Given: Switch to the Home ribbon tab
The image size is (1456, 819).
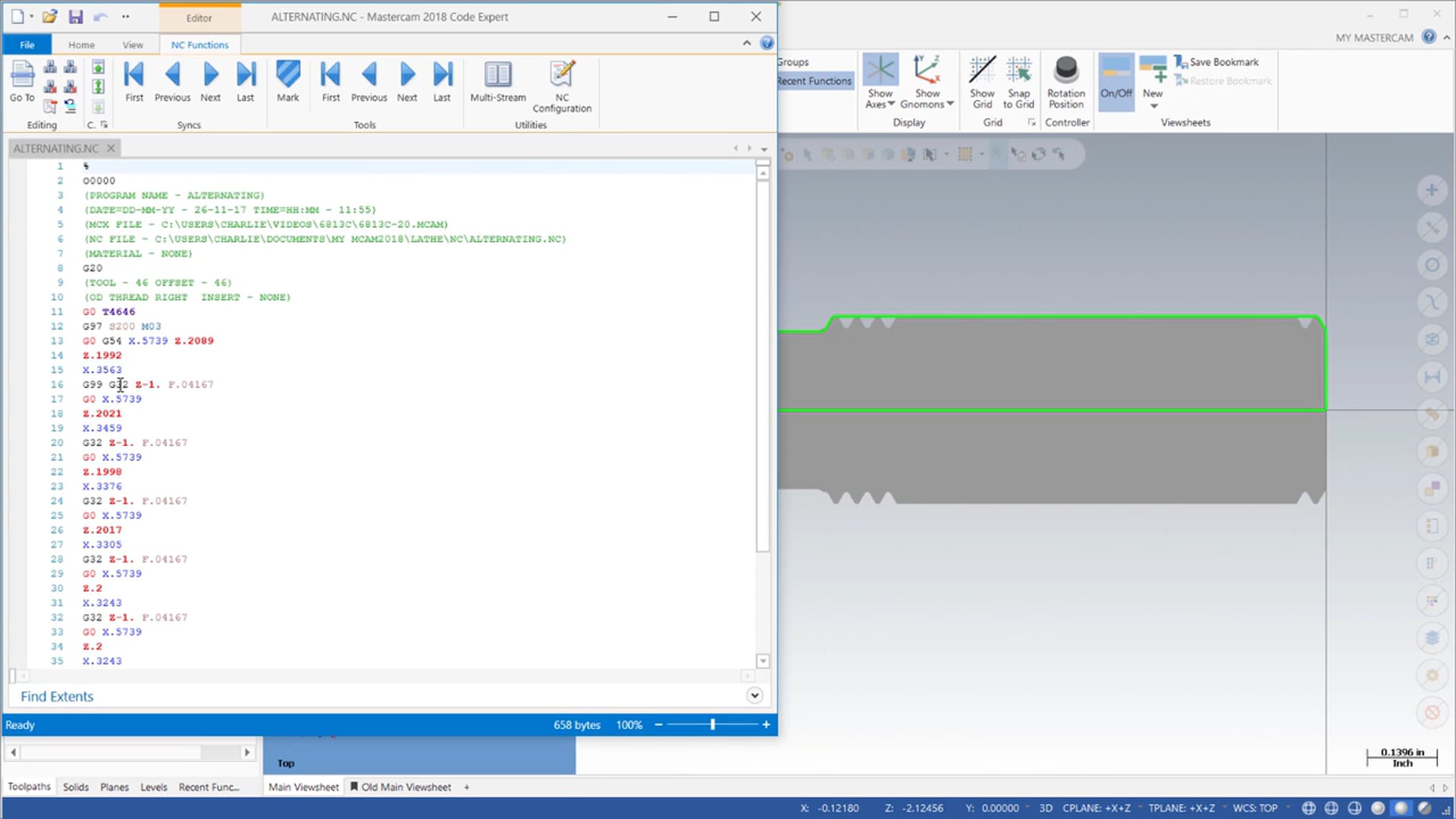Looking at the screenshot, I should tap(81, 45).
